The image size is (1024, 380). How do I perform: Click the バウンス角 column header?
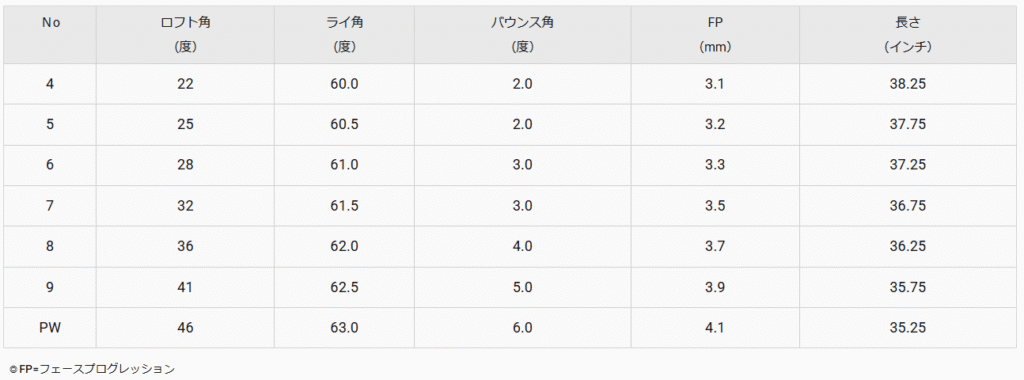click(x=522, y=35)
